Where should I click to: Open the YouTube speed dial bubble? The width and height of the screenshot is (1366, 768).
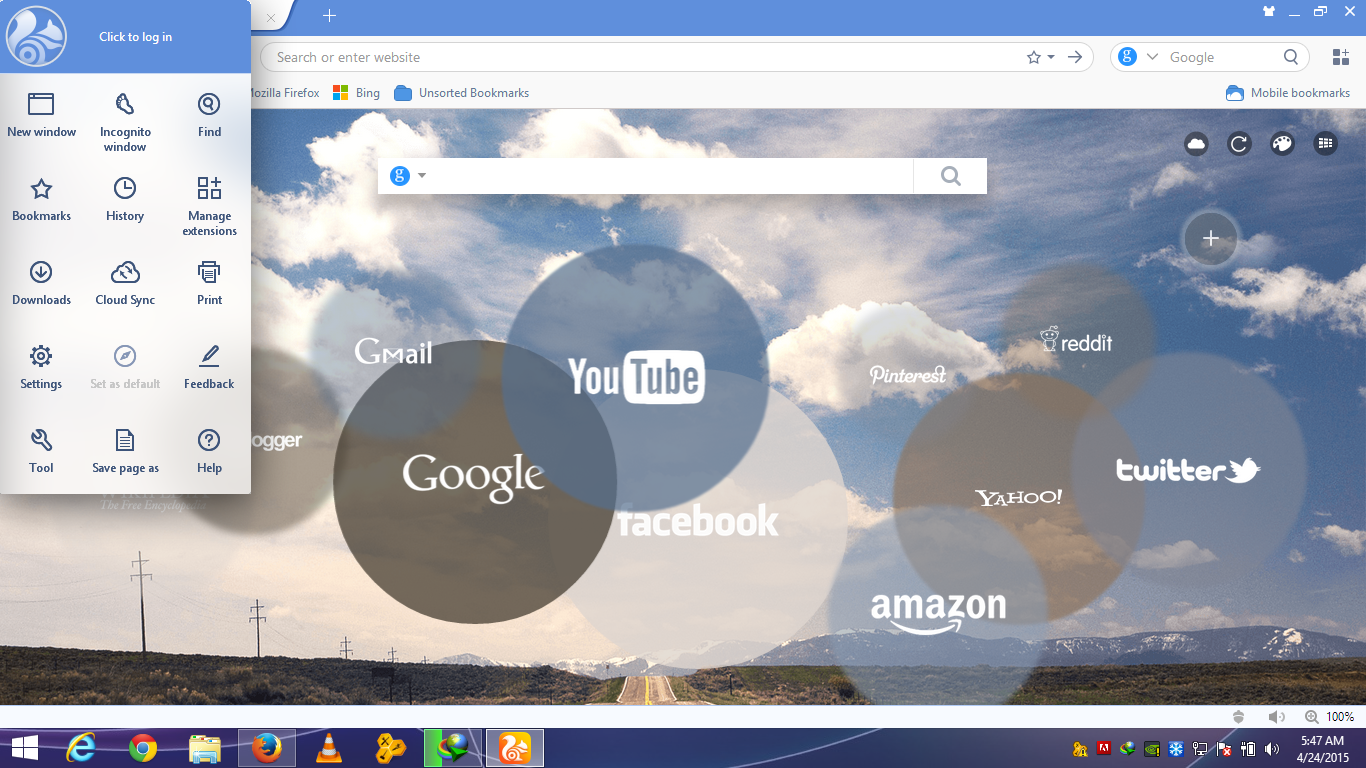636,377
